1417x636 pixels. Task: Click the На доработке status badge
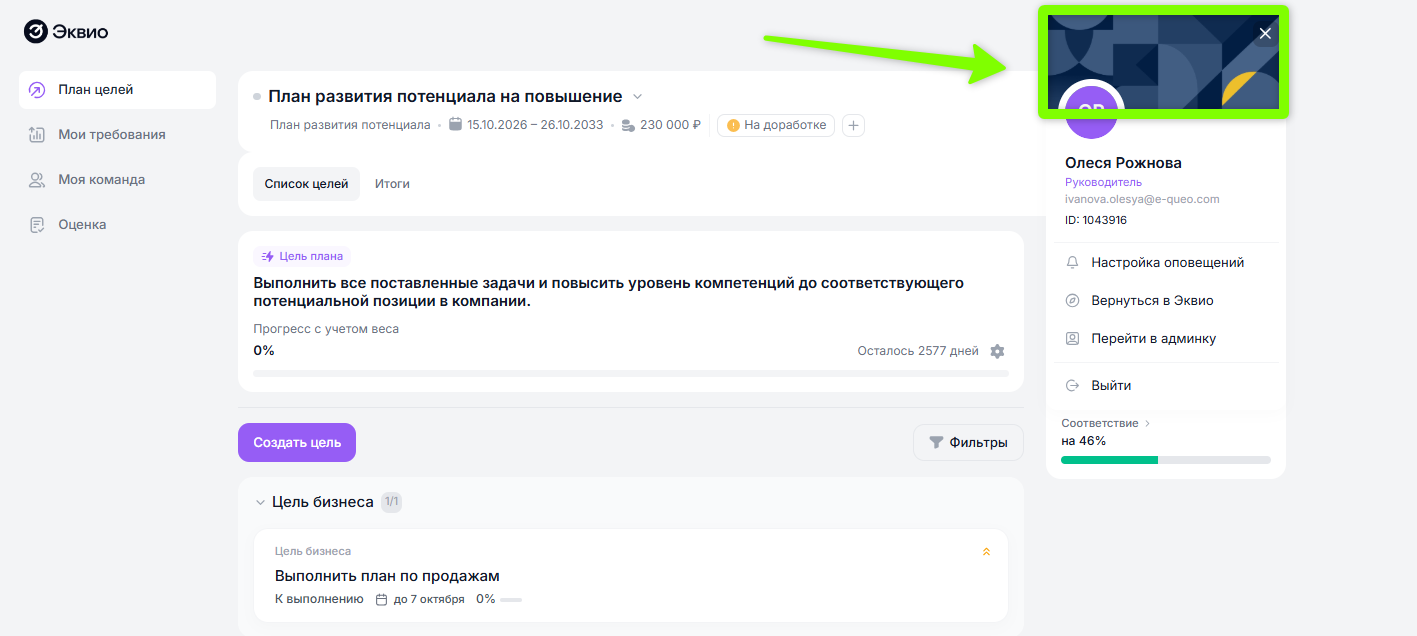click(x=776, y=125)
